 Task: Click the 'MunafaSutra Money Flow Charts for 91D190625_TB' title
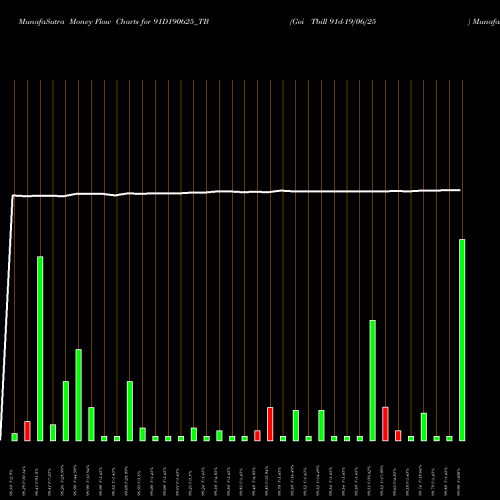click(x=114, y=22)
